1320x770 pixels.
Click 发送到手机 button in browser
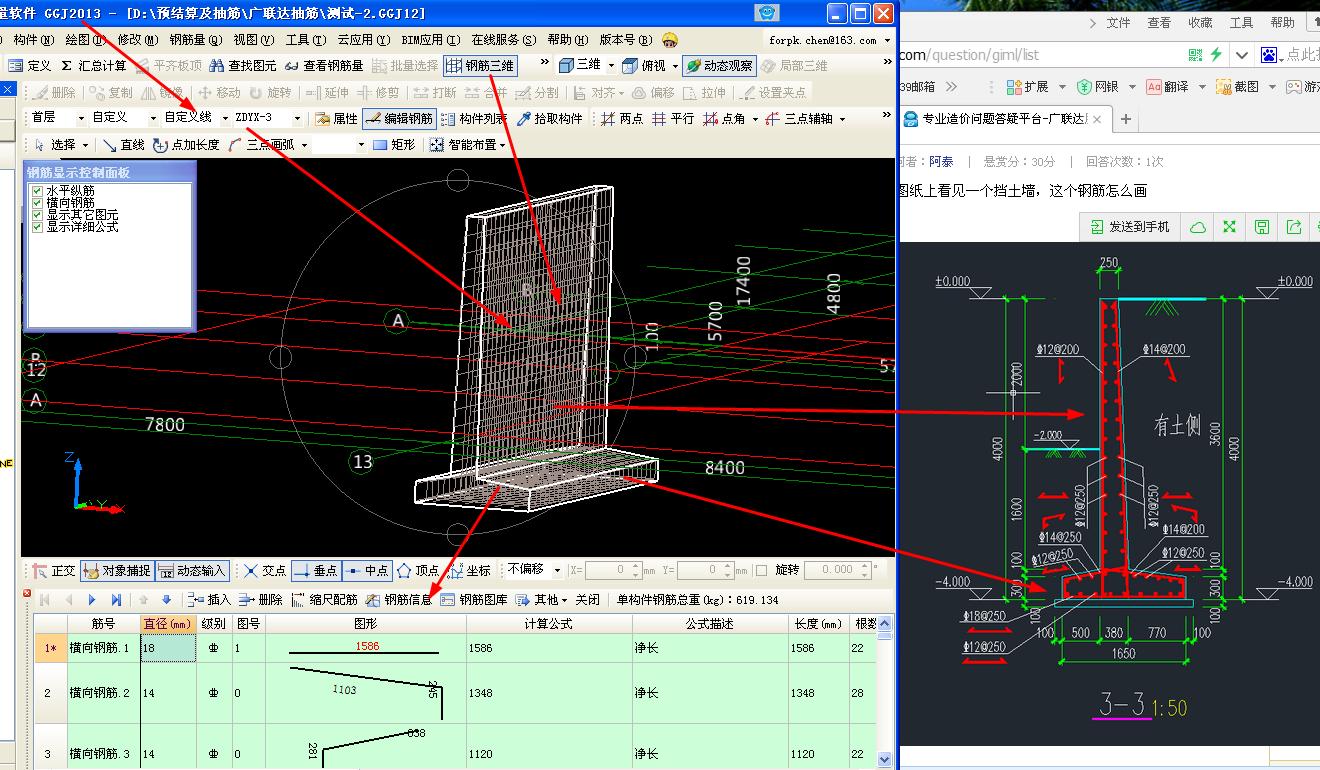pos(1129,227)
